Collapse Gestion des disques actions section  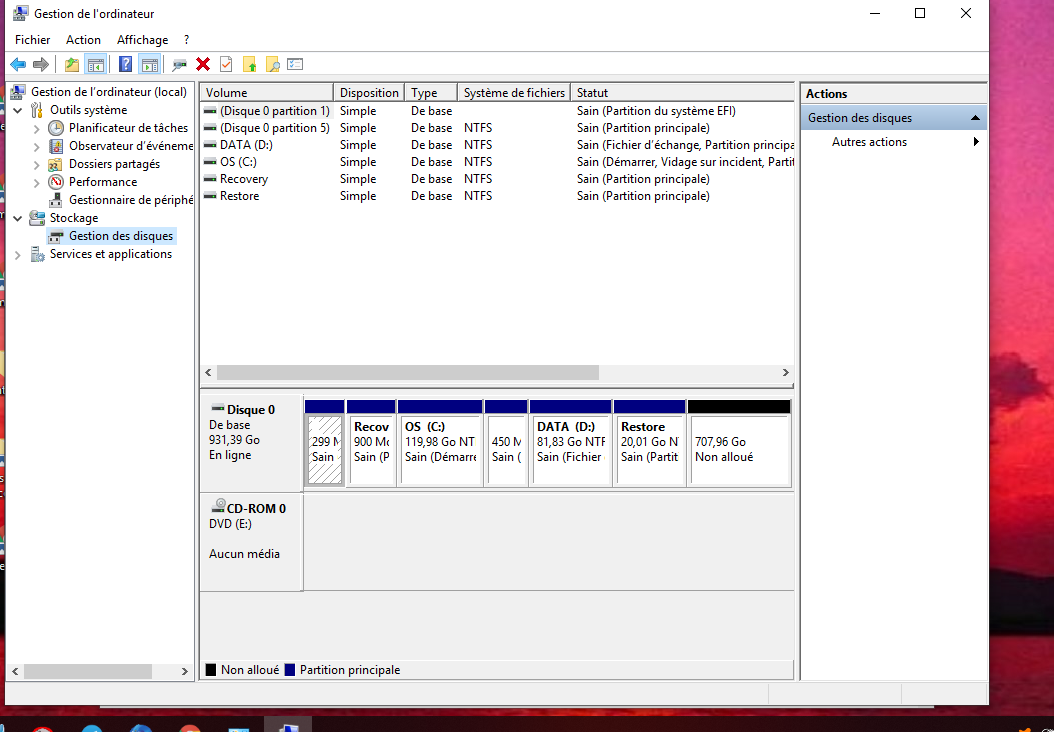(x=975, y=118)
